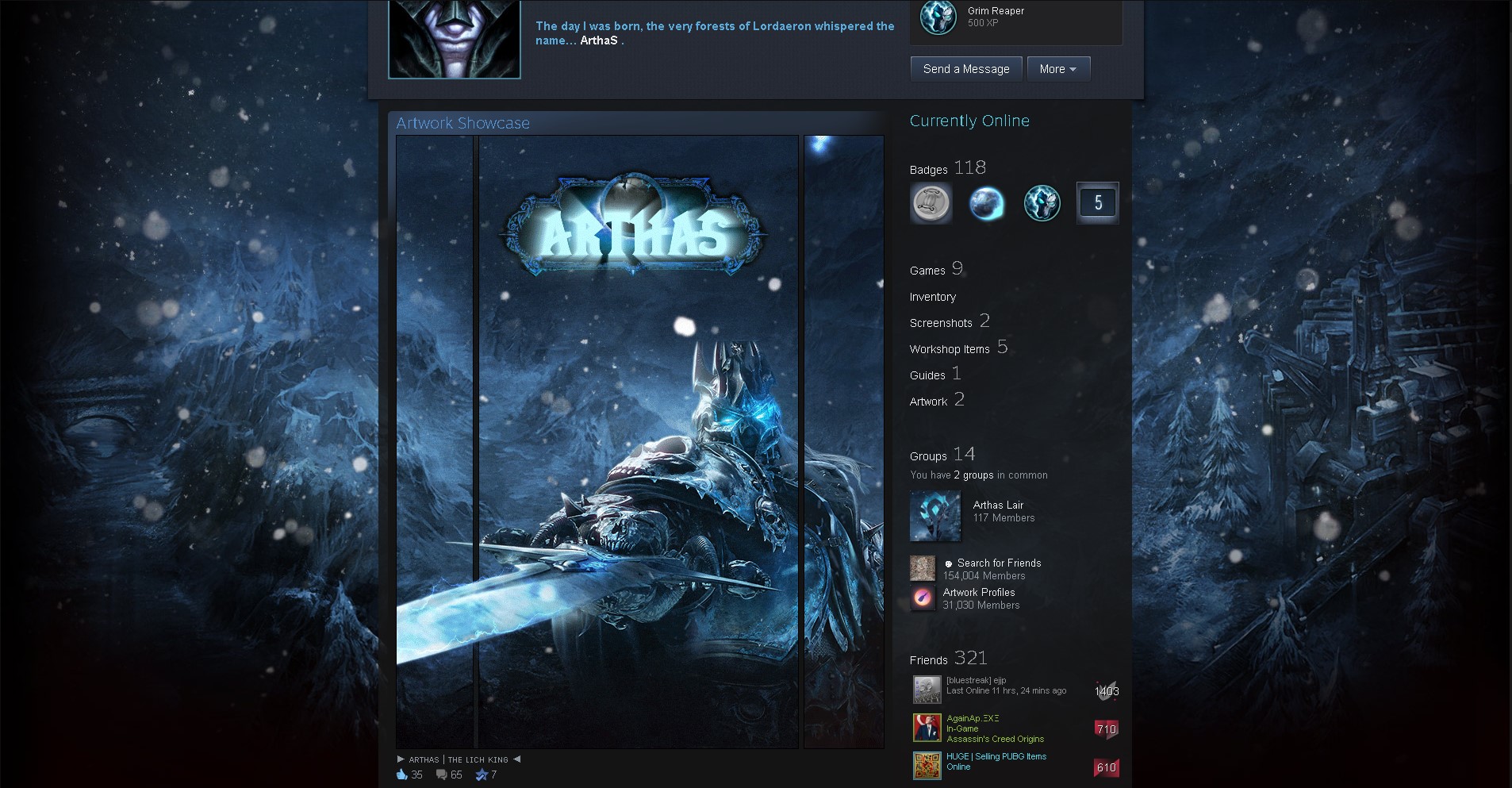Viewport: 1512px width, 788px height.
Task: Open the Games list link
Action: pos(927,271)
